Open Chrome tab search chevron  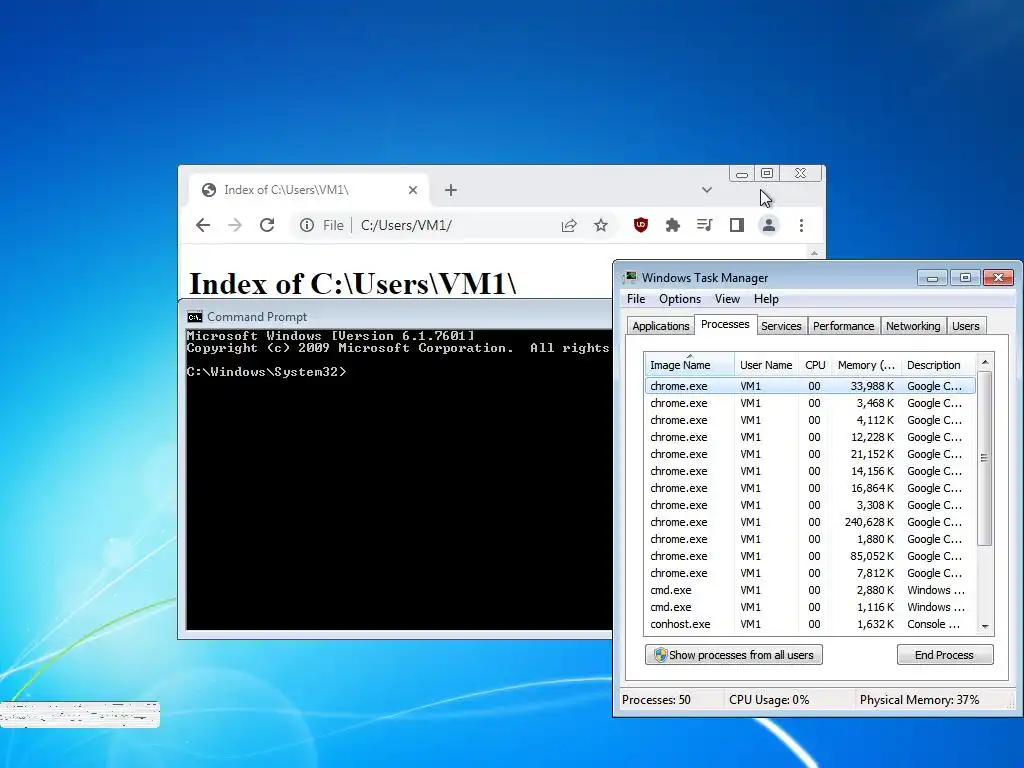coord(707,190)
